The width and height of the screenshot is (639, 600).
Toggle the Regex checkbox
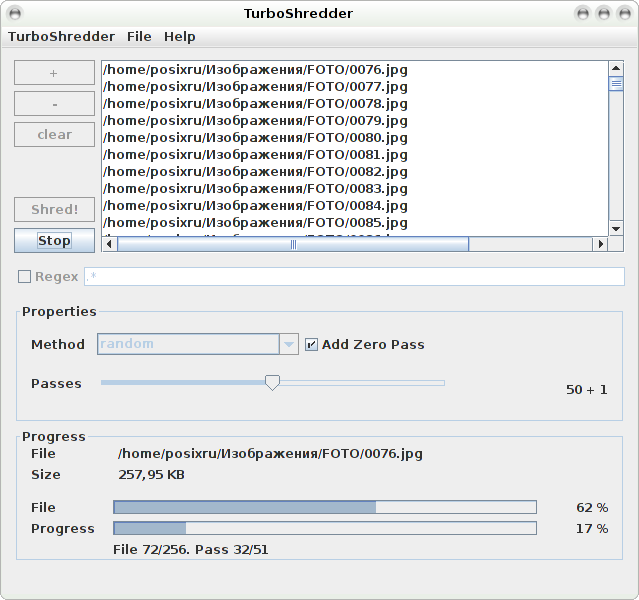(x=24, y=276)
